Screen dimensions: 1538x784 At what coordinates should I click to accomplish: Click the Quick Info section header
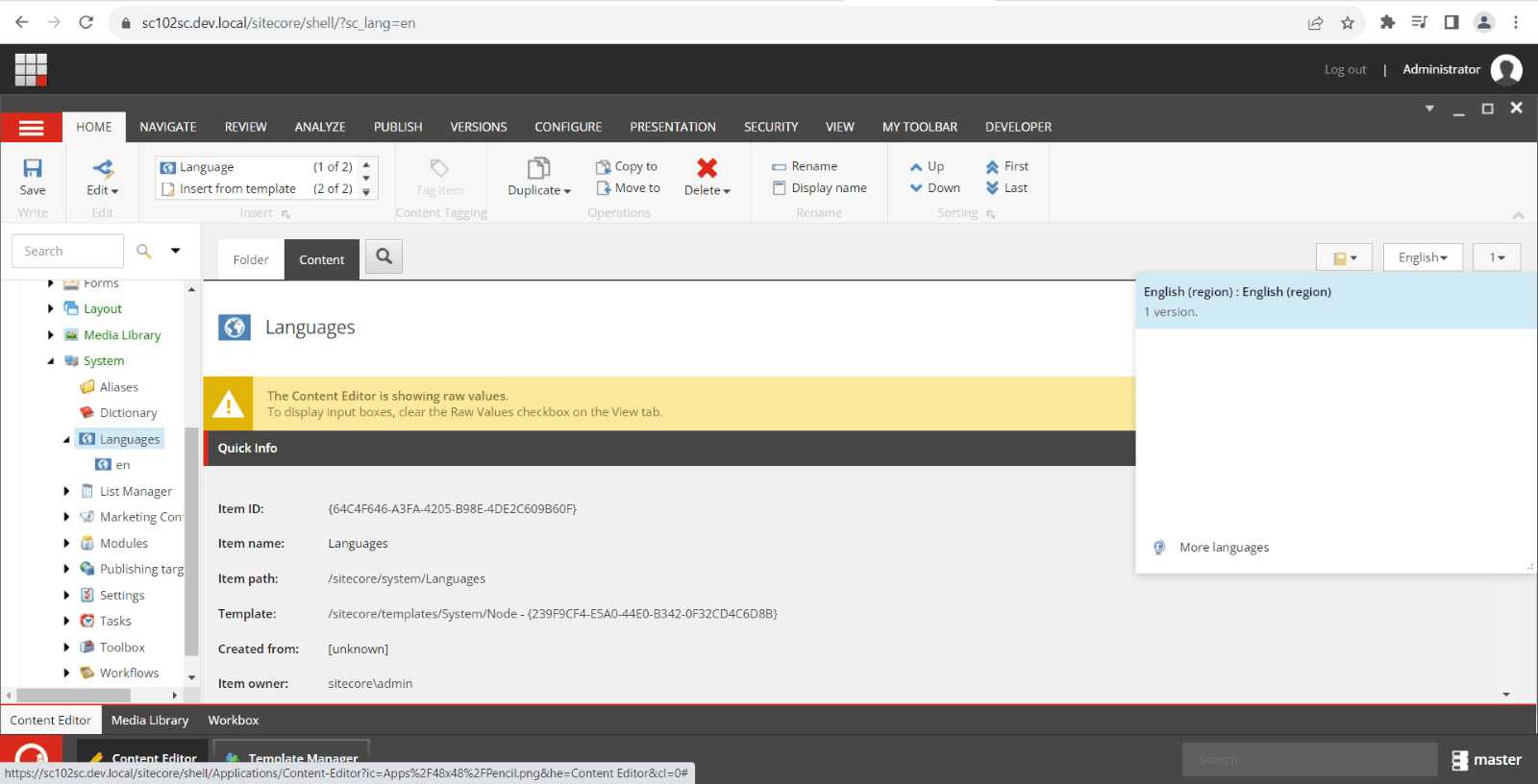[669, 448]
